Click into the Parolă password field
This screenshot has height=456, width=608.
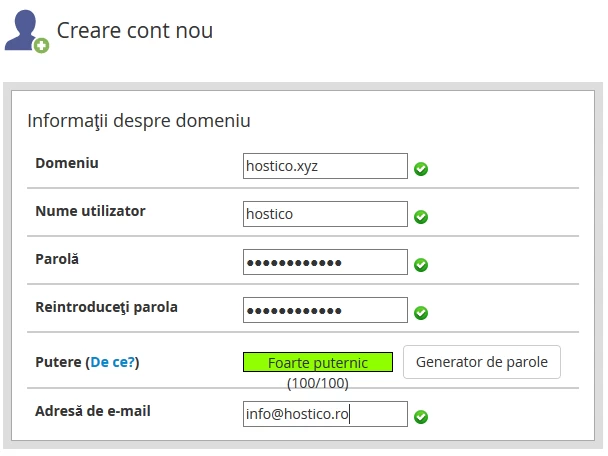pyautogui.click(x=325, y=262)
